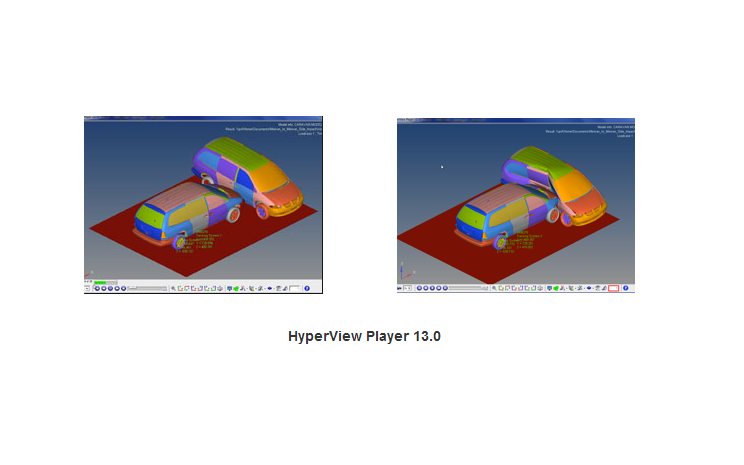Click the middle (third) playback button in left player
Viewport: 744px width, 465px height.
tap(110, 288)
